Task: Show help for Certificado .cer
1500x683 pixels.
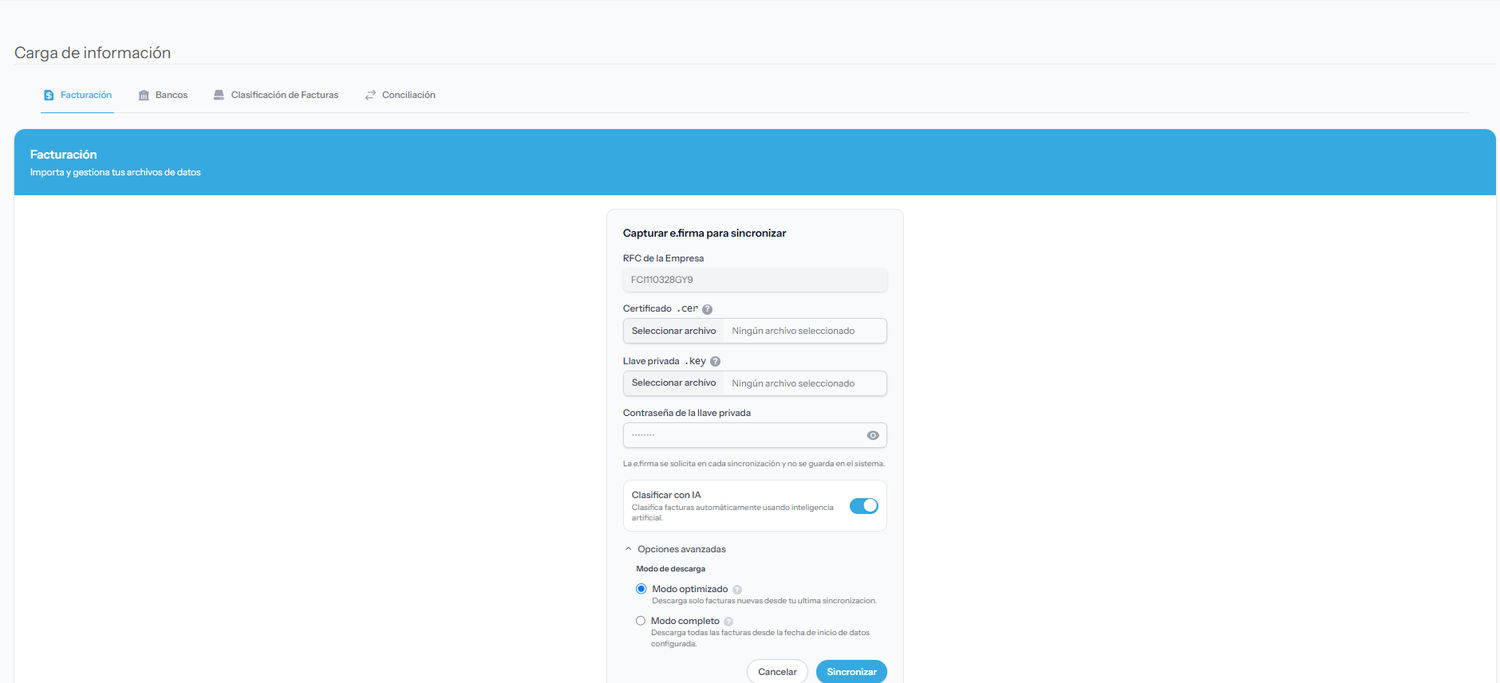Action: [x=707, y=310]
